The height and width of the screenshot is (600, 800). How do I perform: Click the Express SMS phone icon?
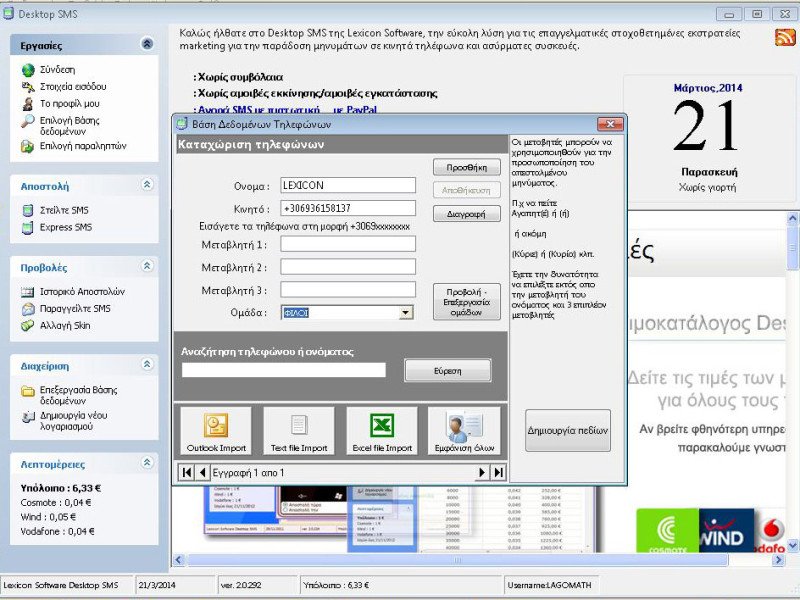click(x=28, y=228)
